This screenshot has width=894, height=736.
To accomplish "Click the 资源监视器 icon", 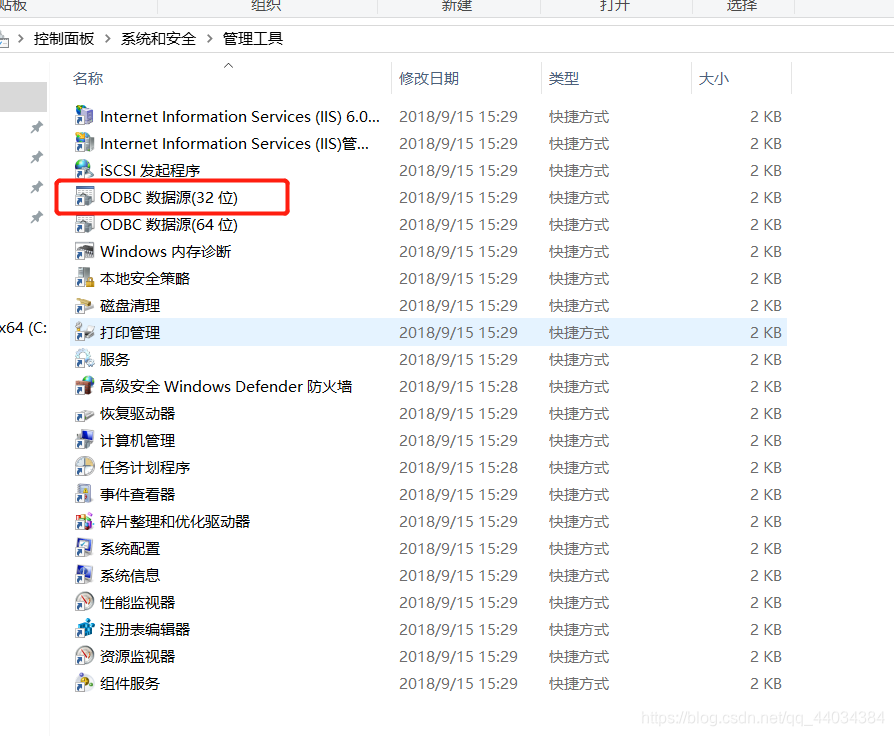I will point(84,656).
